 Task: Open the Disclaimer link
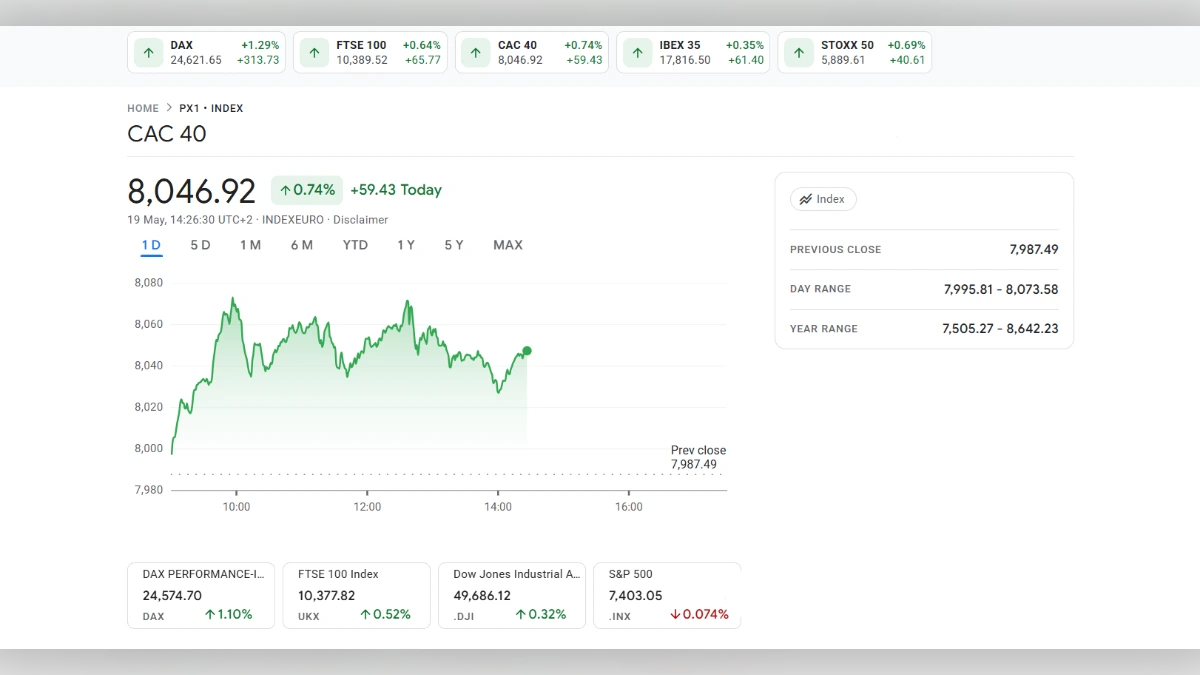click(360, 220)
